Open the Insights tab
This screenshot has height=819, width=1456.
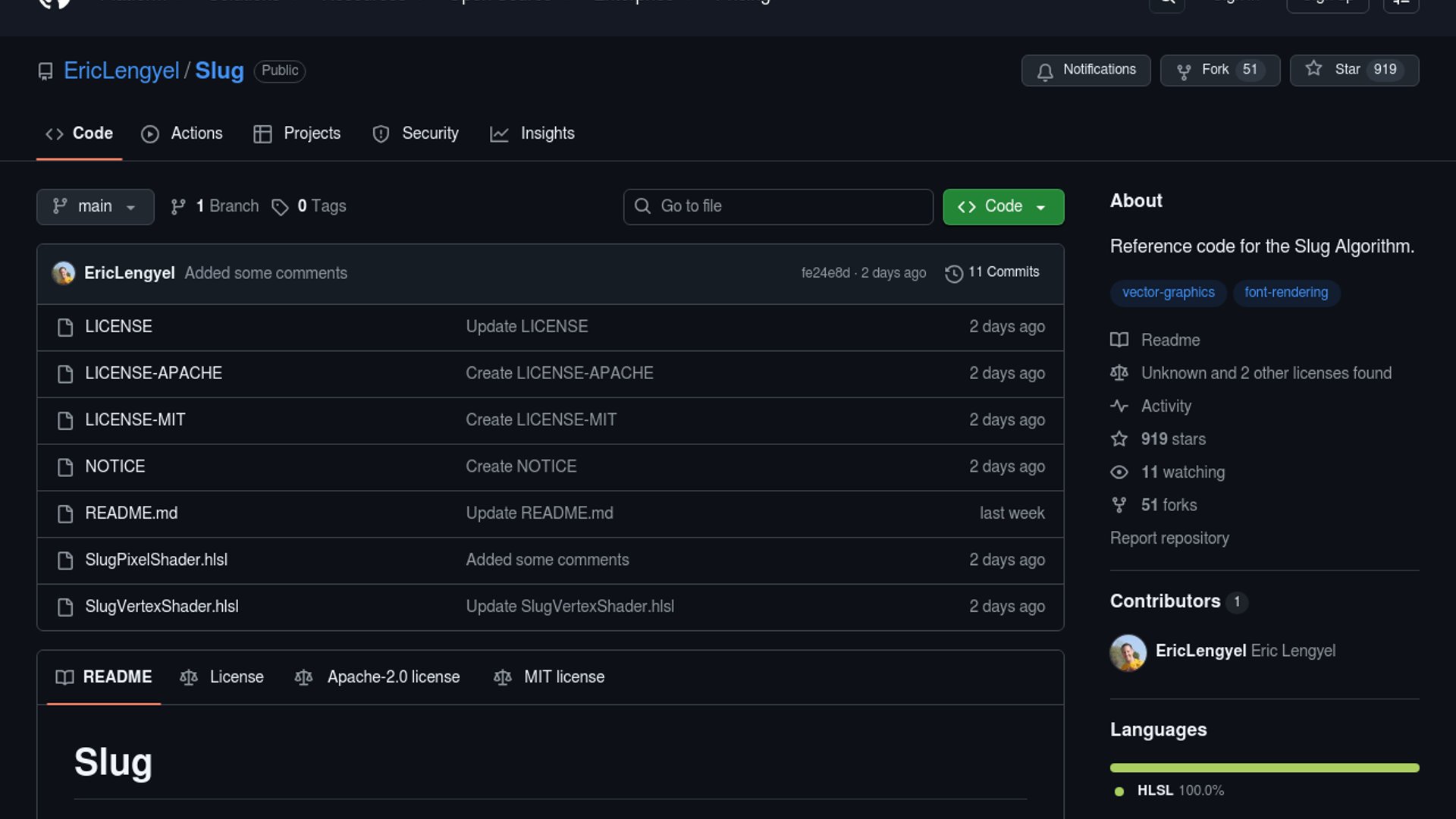tap(532, 133)
